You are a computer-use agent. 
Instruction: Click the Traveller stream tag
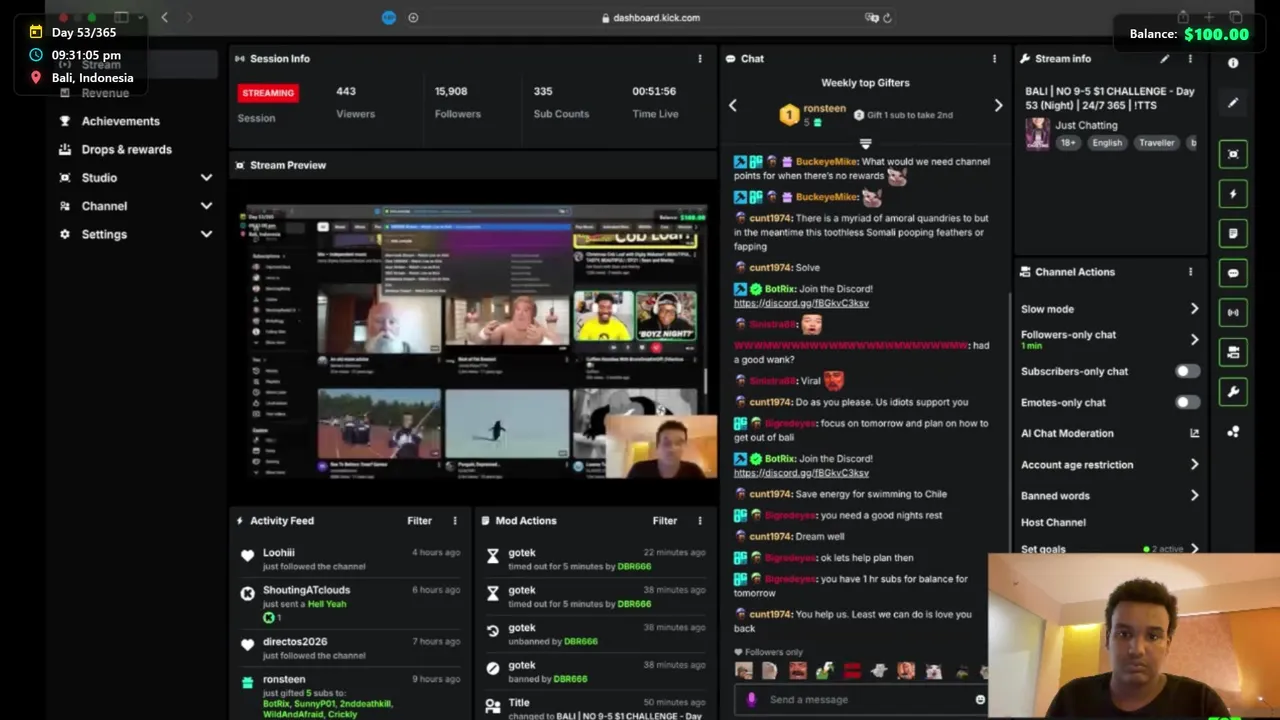(1156, 144)
